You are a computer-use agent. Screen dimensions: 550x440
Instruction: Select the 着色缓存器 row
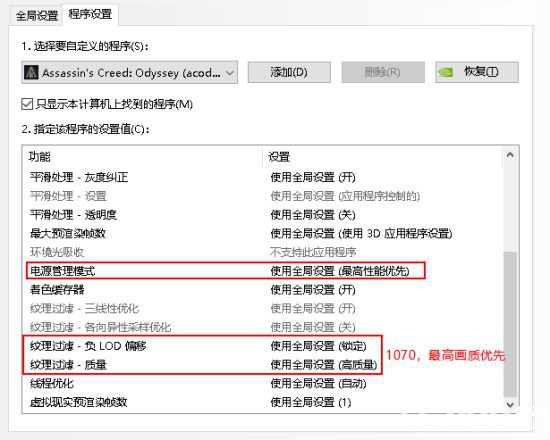click(x=263, y=290)
